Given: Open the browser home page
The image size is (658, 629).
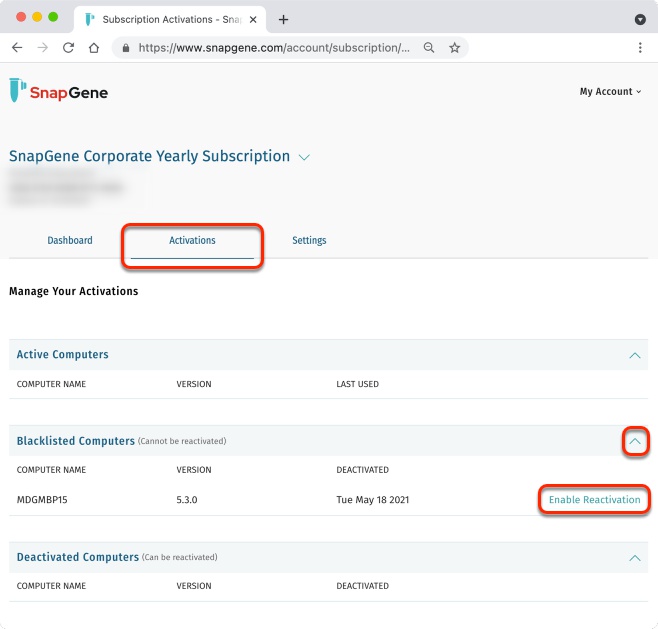Looking at the screenshot, I should tap(94, 47).
